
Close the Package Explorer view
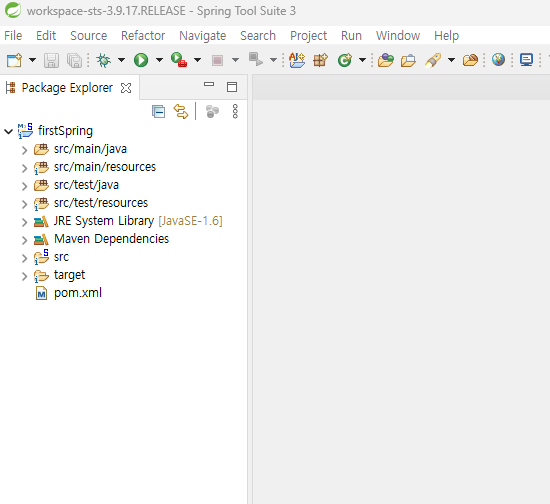tap(126, 88)
